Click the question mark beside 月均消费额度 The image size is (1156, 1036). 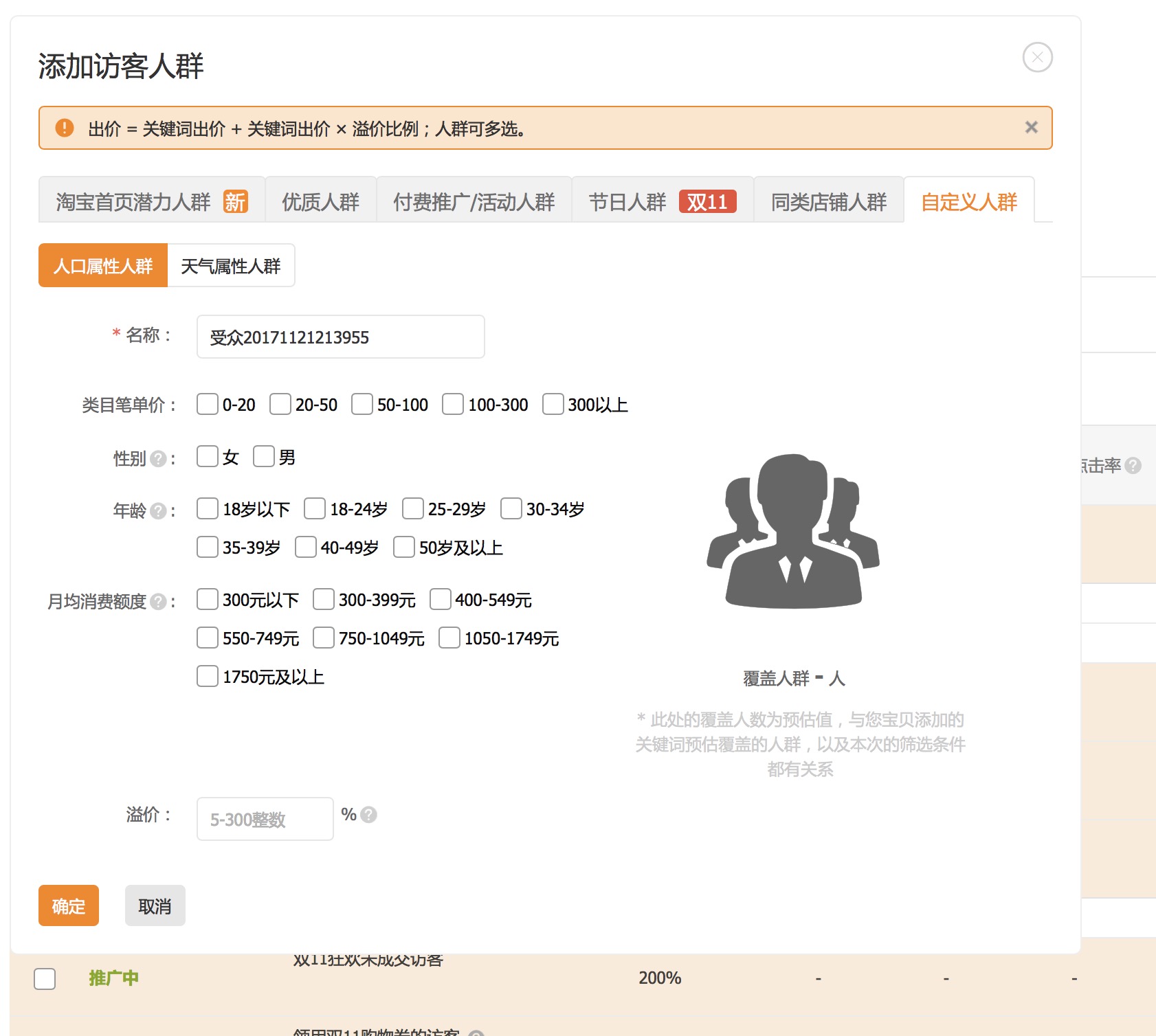click(159, 602)
